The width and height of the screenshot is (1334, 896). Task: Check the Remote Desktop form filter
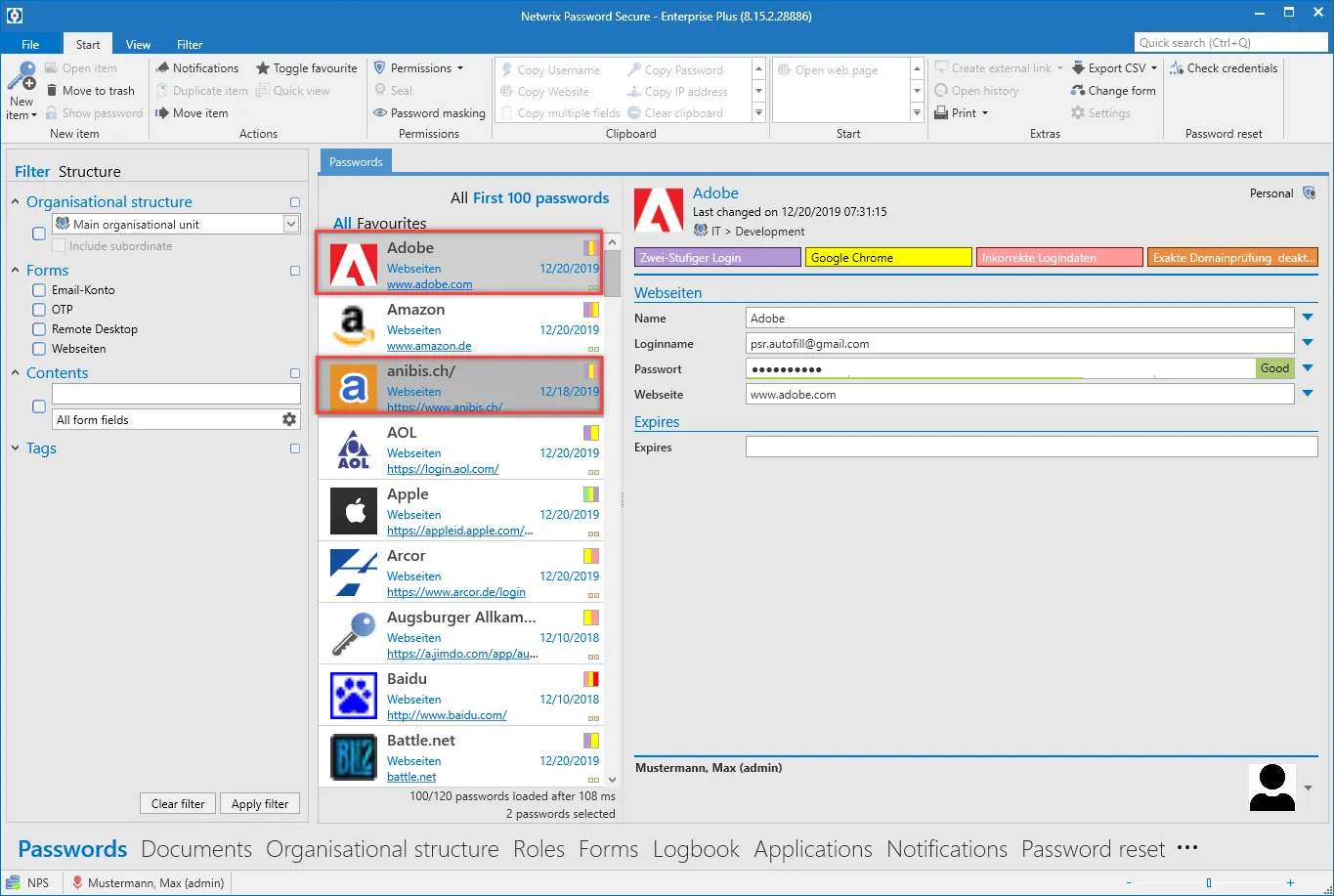point(39,329)
